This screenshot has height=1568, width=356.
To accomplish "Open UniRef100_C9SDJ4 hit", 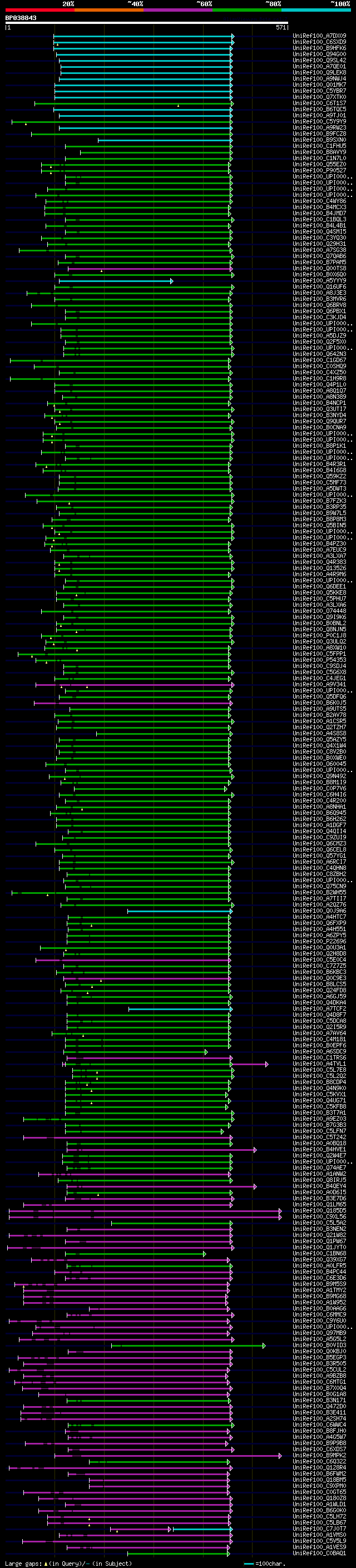I will pos(319,666).
